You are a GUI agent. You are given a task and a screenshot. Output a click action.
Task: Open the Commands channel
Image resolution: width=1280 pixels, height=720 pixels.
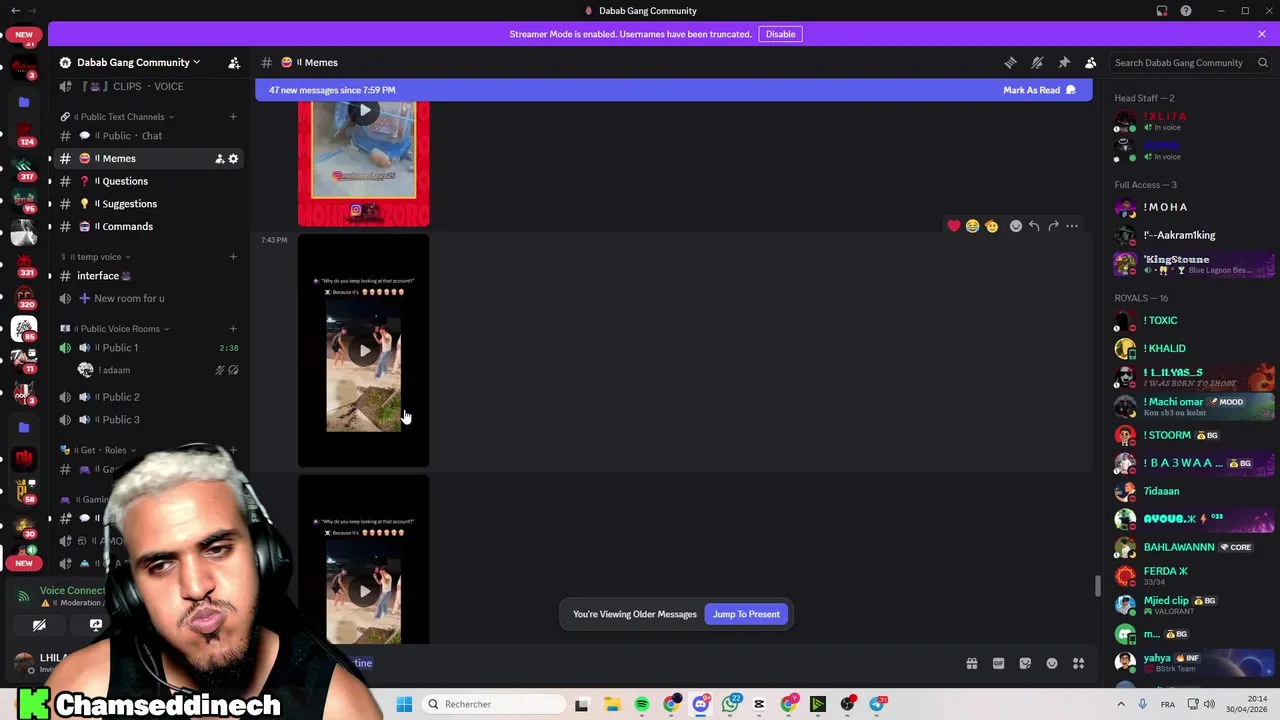point(150,226)
